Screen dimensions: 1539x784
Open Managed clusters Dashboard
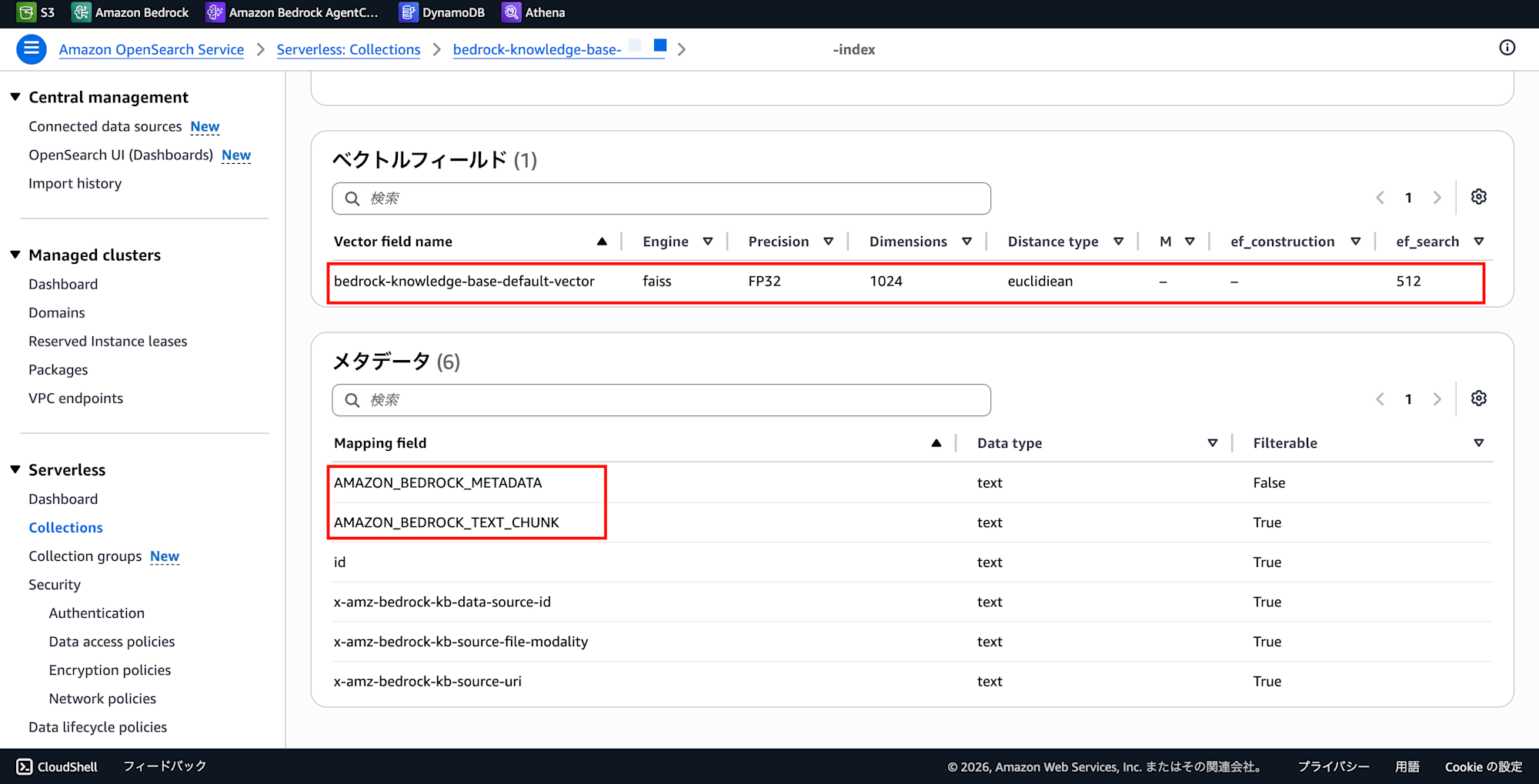63,284
